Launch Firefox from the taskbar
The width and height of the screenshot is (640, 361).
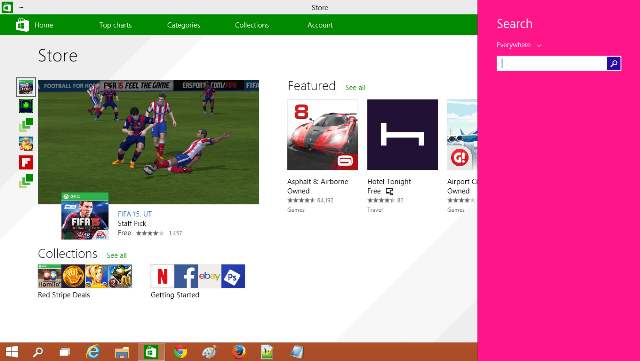[238, 352]
